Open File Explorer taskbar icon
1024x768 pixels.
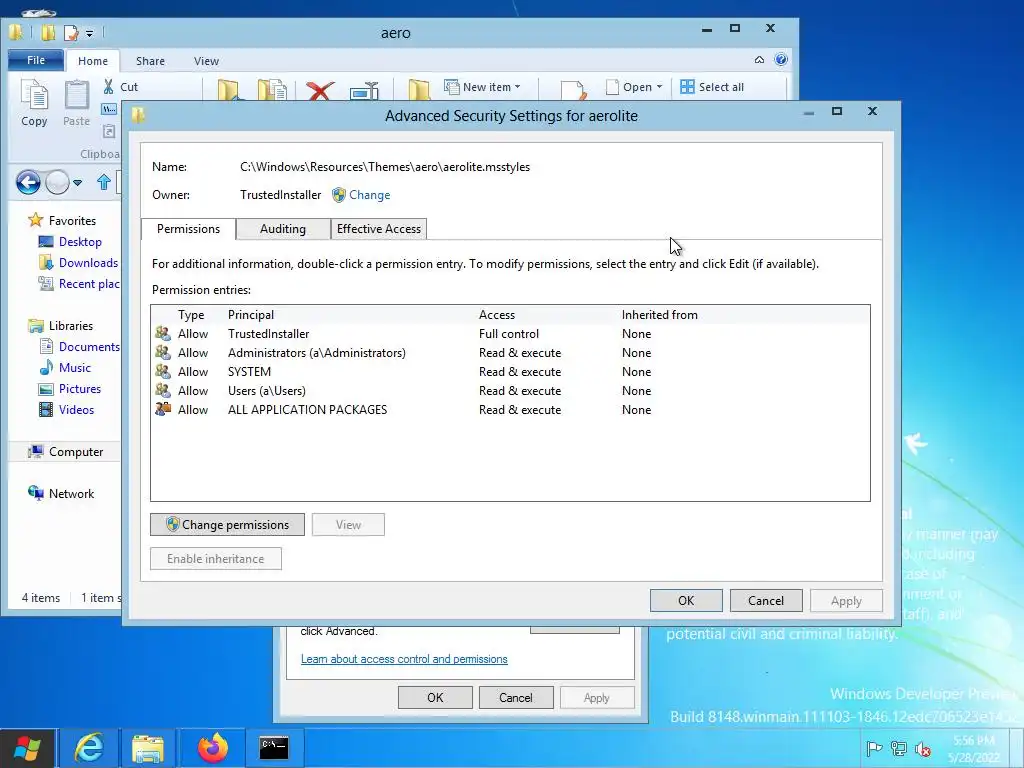[148, 748]
